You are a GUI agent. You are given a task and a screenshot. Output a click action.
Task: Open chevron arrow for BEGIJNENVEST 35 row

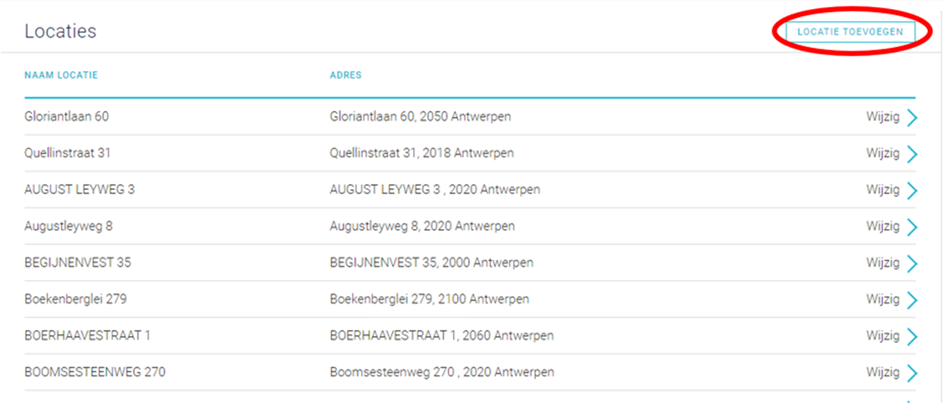click(x=912, y=263)
